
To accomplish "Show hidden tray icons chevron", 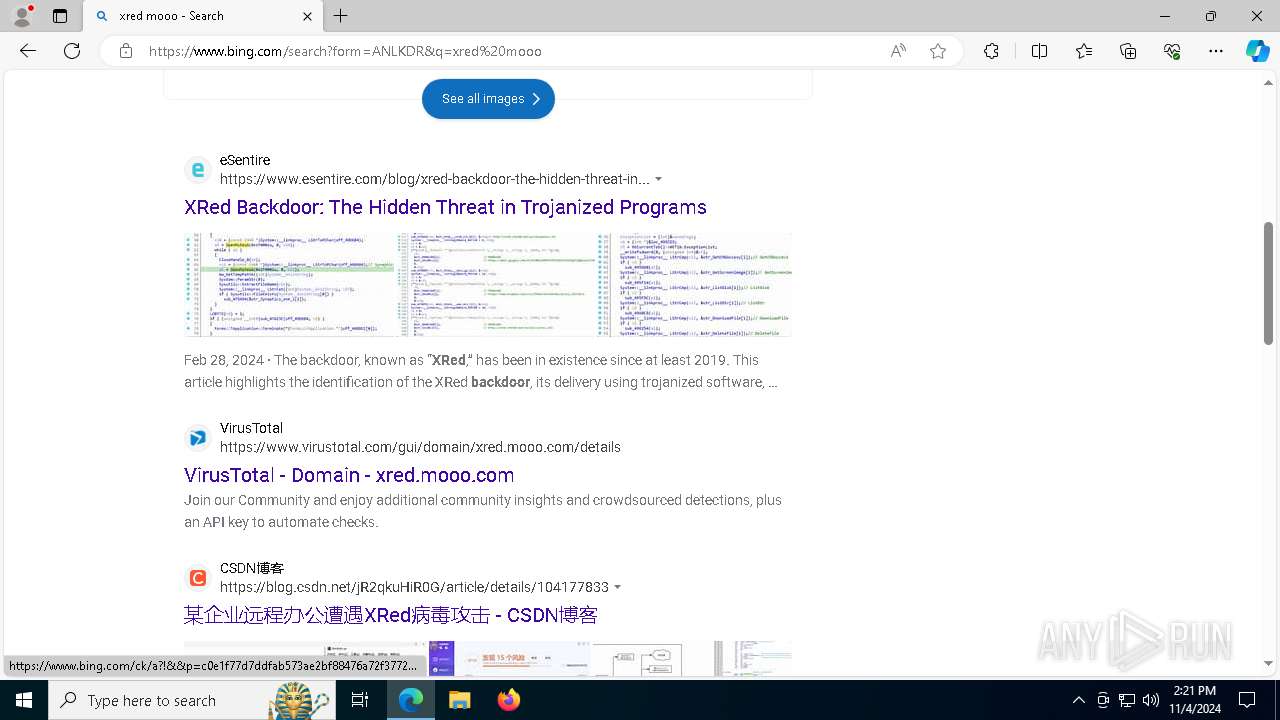I will click(x=1078, y=700).
